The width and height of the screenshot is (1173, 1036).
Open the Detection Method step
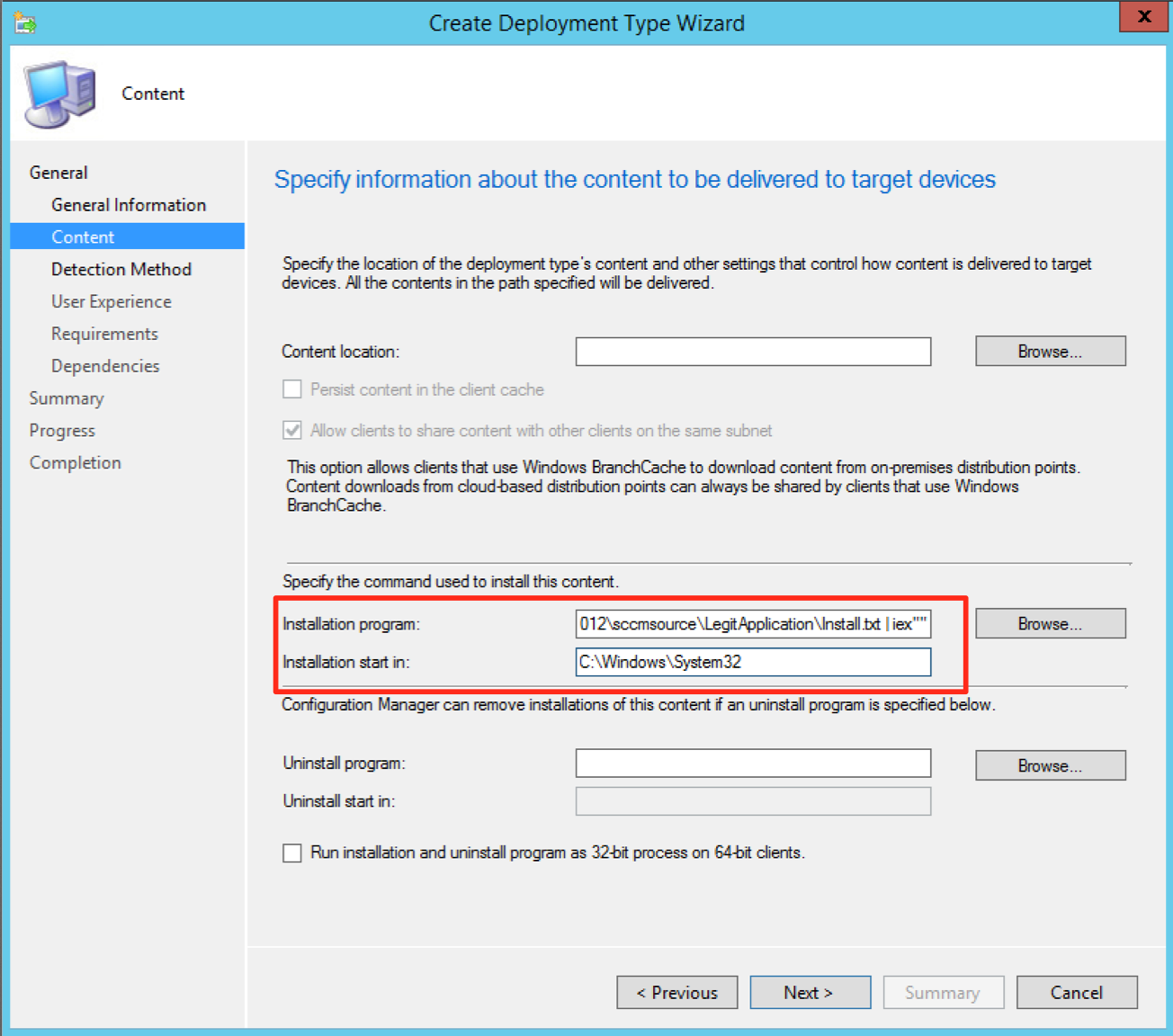[121, 270]
